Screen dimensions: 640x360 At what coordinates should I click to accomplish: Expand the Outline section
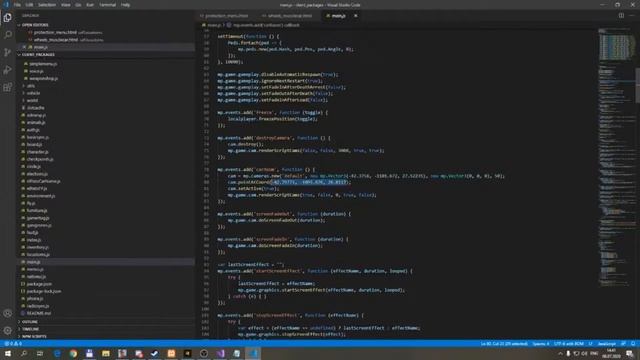[29, 322]
